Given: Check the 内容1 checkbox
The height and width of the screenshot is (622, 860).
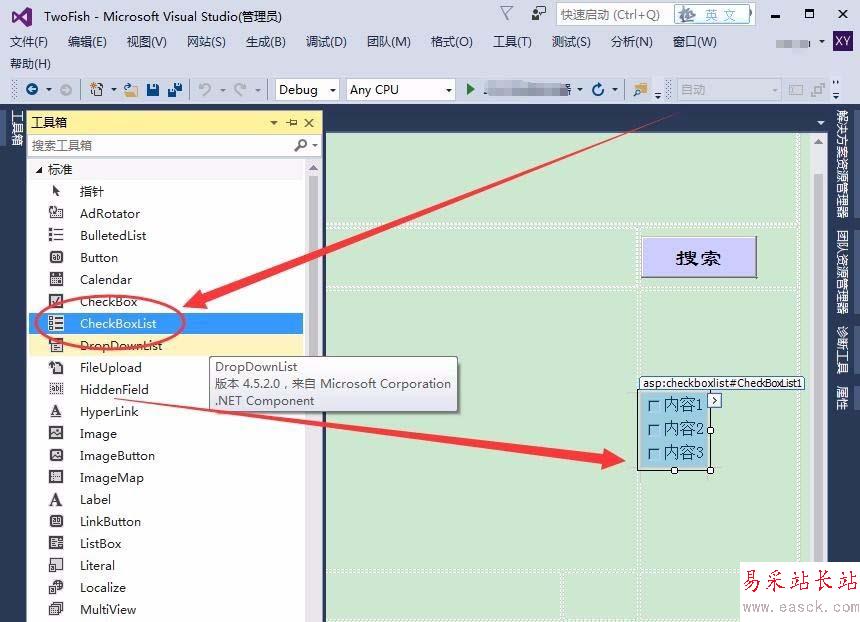Looking at the screenshot, I should (653, 405).
